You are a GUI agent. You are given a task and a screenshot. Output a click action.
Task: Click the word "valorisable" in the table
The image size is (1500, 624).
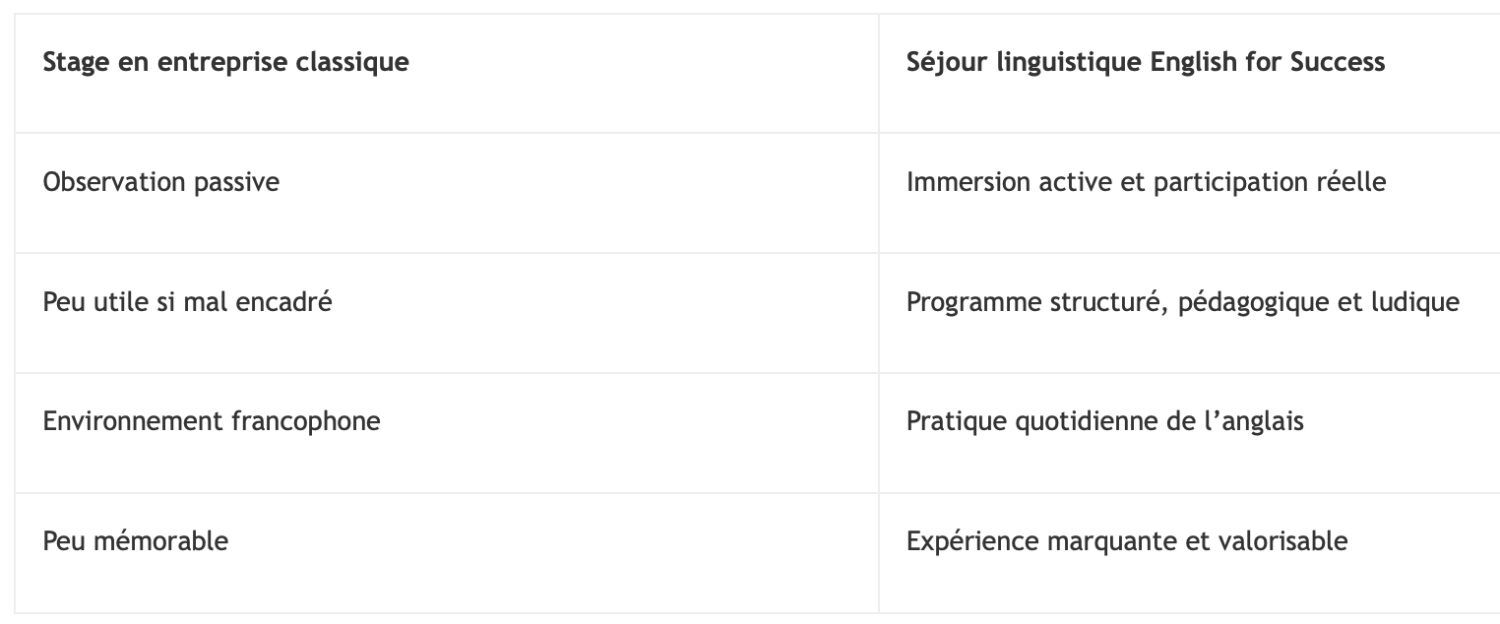pyautogui.click(x=1296, y=543)
